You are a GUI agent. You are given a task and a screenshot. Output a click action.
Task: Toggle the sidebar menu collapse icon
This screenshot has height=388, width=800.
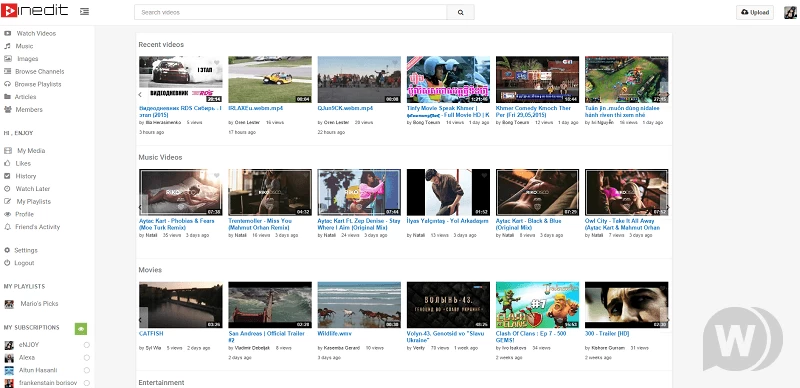click(x=85, y=11)
